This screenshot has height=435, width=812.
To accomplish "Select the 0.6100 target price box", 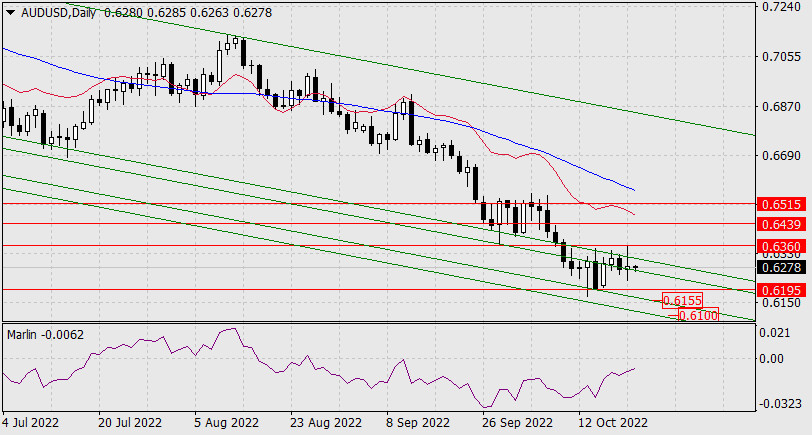I will 698,314.
